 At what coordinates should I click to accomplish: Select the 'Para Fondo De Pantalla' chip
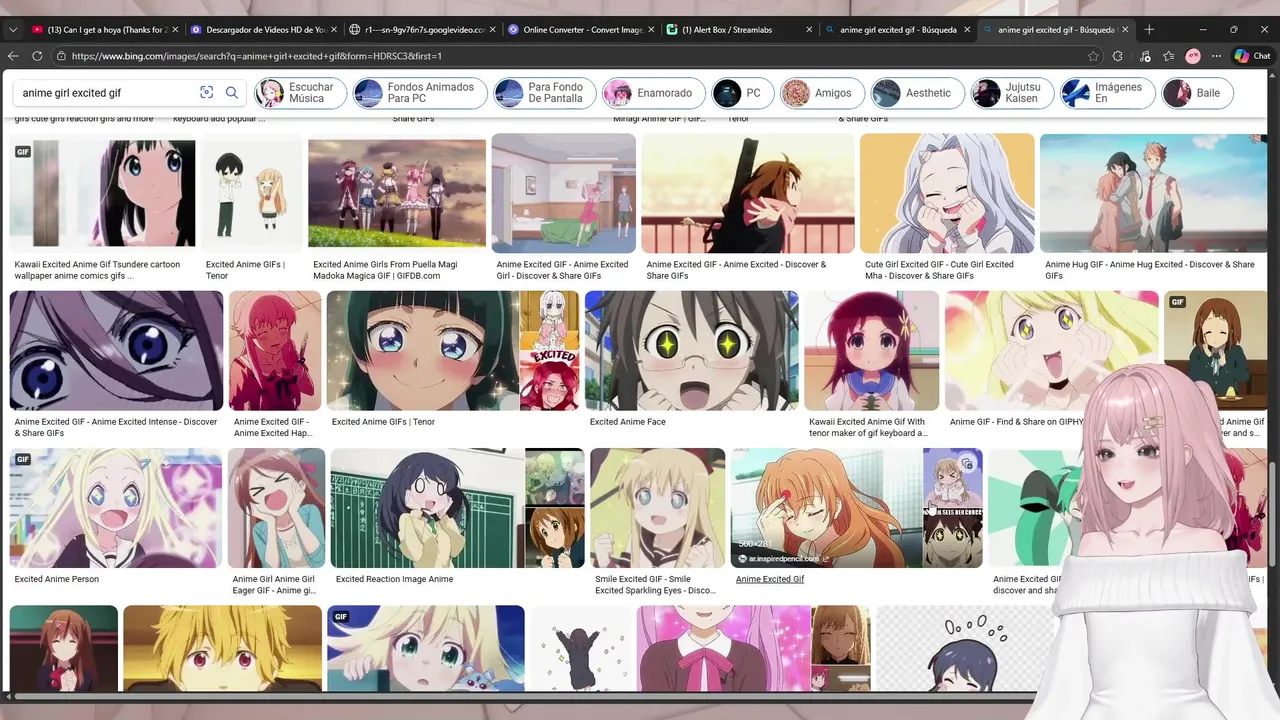[x=545, y=93]
